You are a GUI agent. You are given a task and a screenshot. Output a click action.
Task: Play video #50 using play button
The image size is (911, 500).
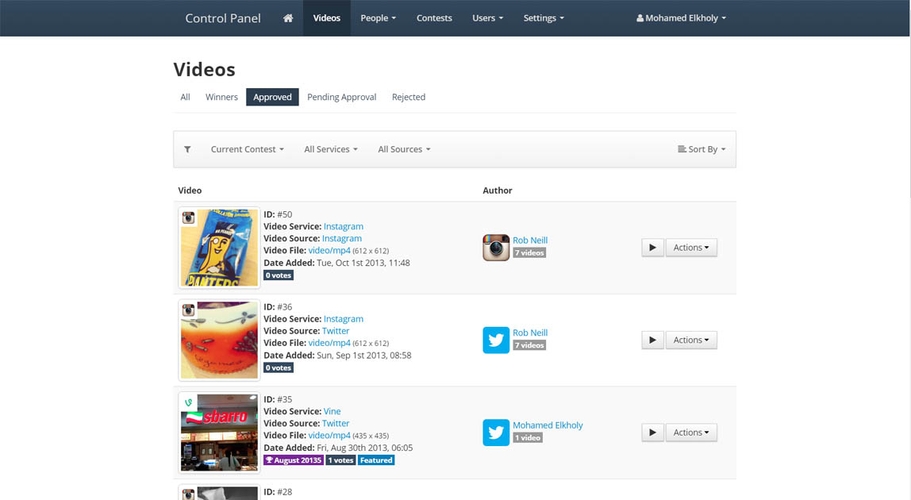[x=652, y=247]
